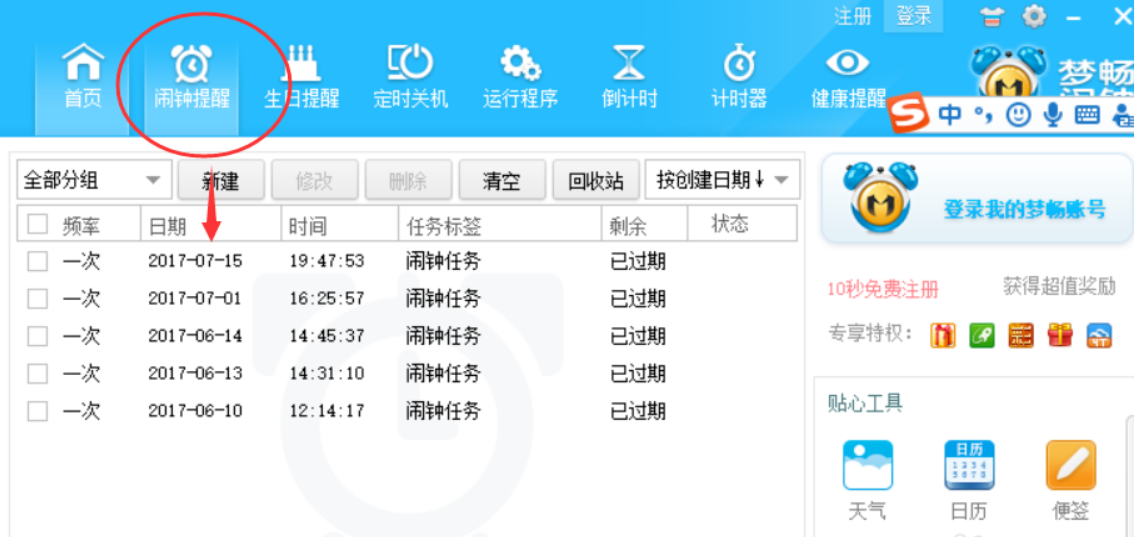Image resolution: width=1134 pixels, height=537 pixels.
Task: Go to the 首页 home tab
Action: click(x=83, y=78)
